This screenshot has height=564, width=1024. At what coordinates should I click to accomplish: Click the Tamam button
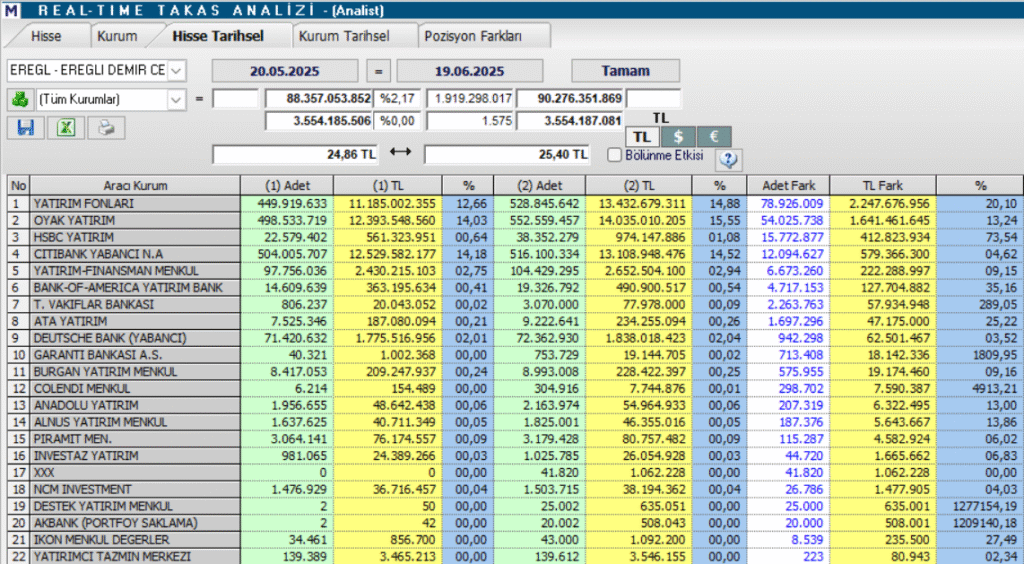click(x=625, y=71)
